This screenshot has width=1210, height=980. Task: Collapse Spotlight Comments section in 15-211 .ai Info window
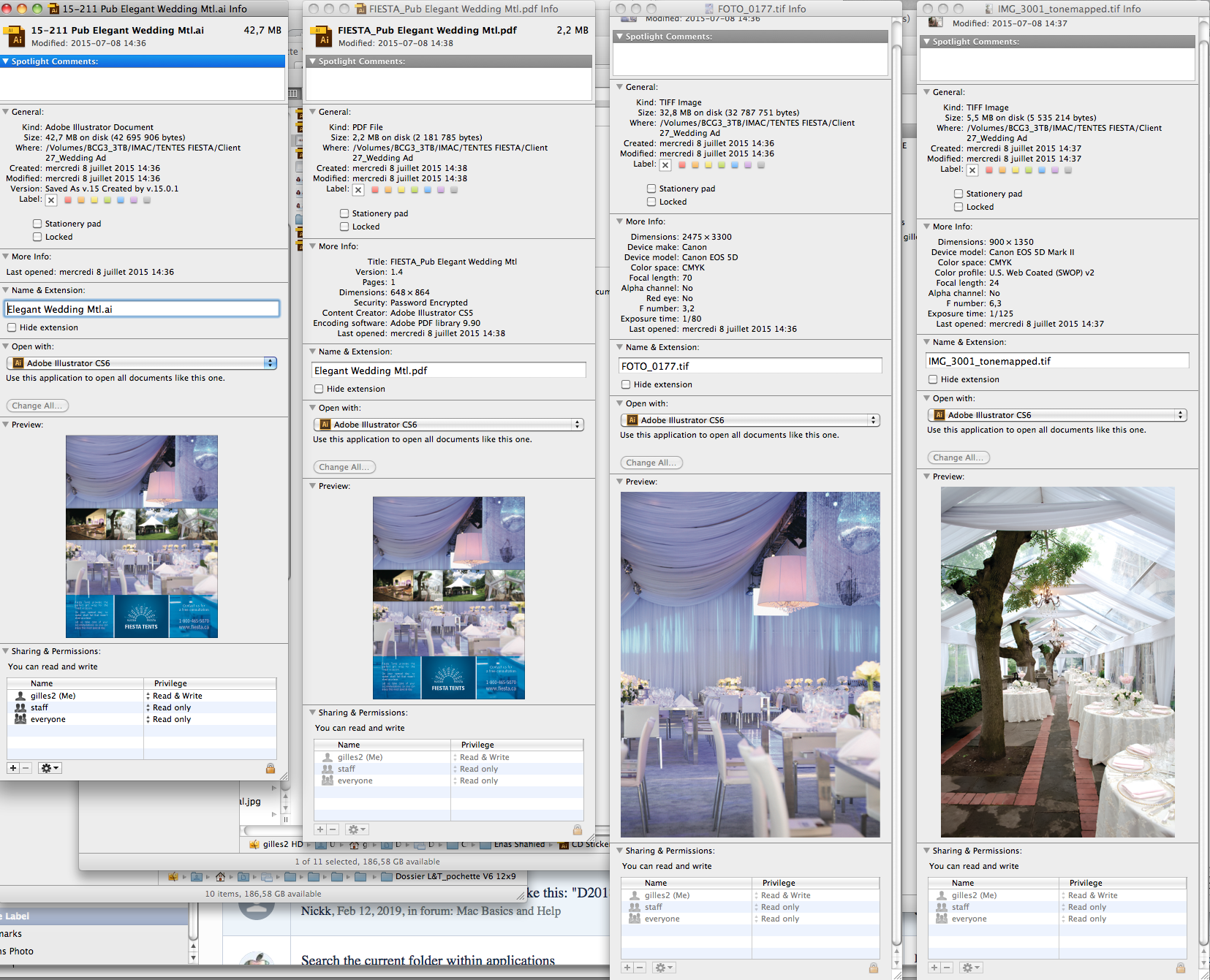[x=6, y=61]
